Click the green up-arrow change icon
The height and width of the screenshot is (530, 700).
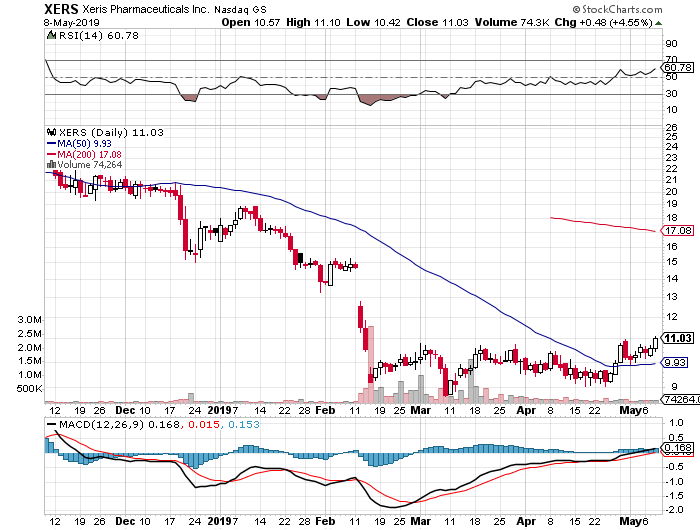pyautogui.click(x=658, y=23)
